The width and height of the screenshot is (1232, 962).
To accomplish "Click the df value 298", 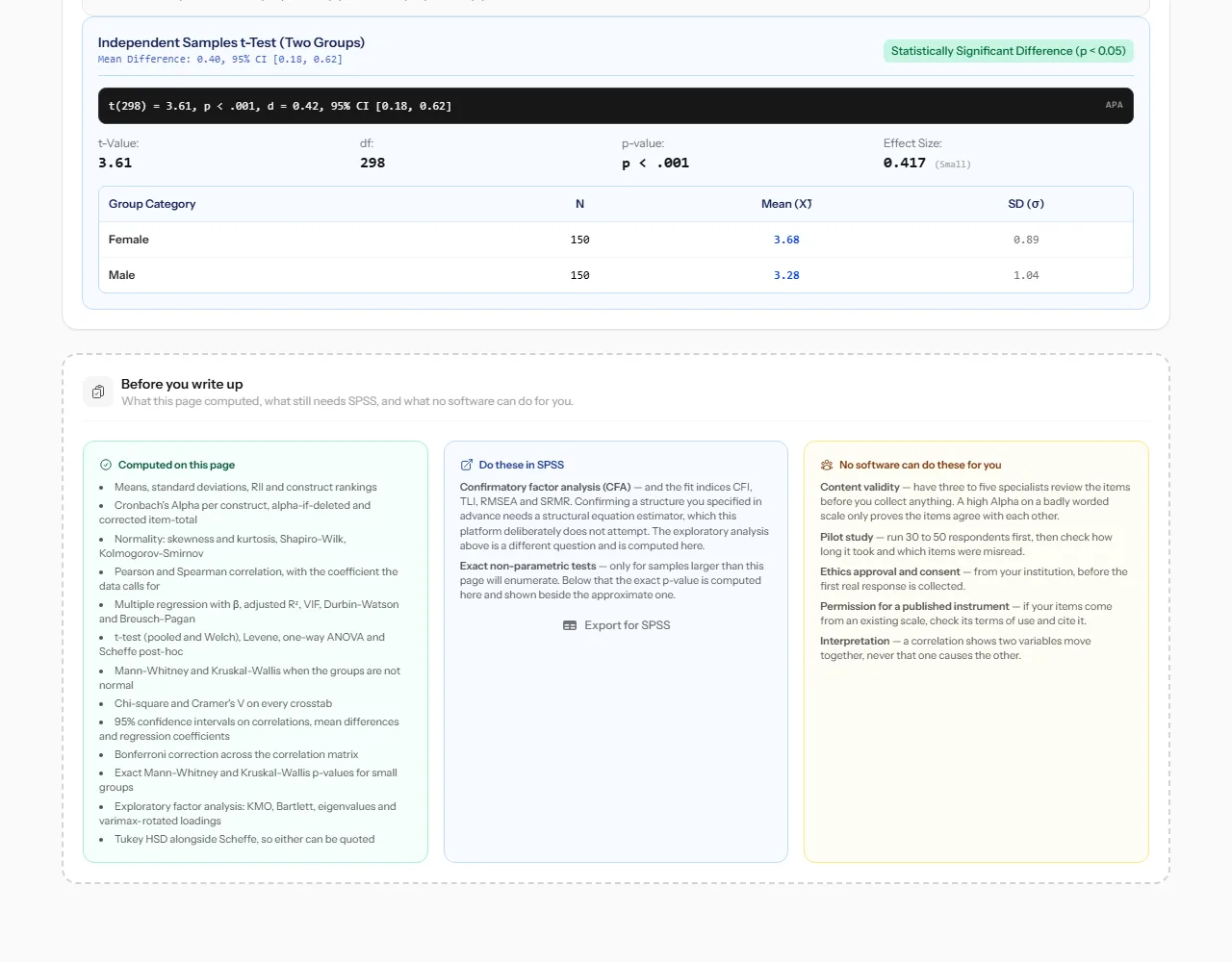I will (372, 163).
